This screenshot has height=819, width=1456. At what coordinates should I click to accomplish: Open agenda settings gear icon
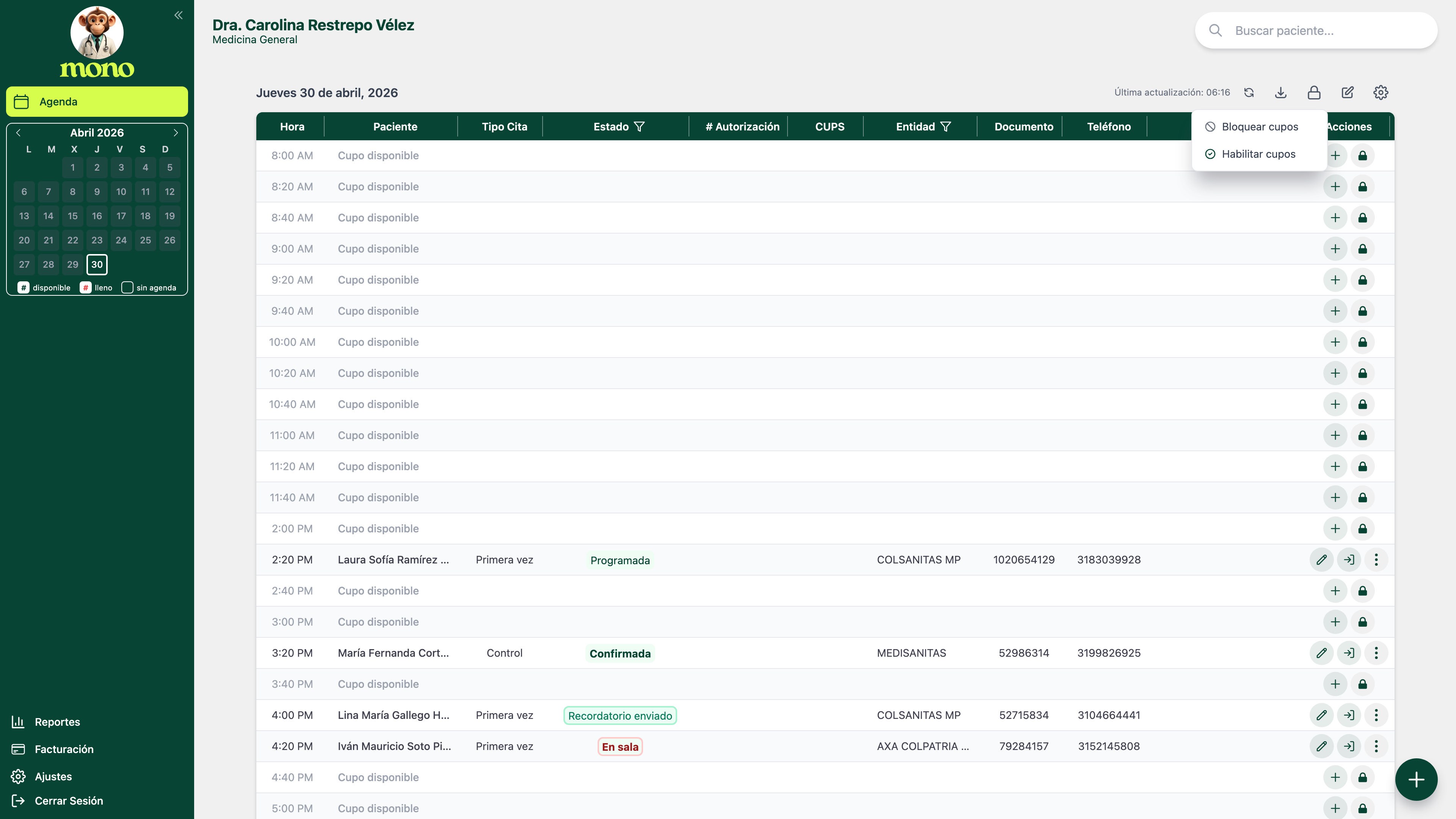1381,93
